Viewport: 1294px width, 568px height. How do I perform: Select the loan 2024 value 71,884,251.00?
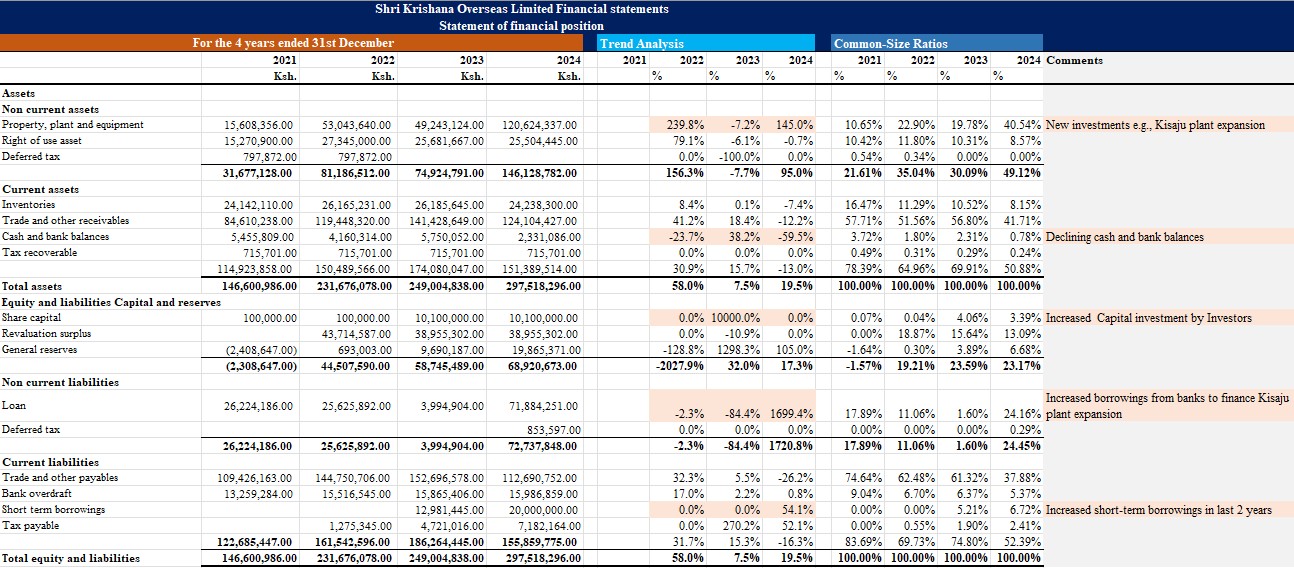pyautogui.click(x=543, y=406)
